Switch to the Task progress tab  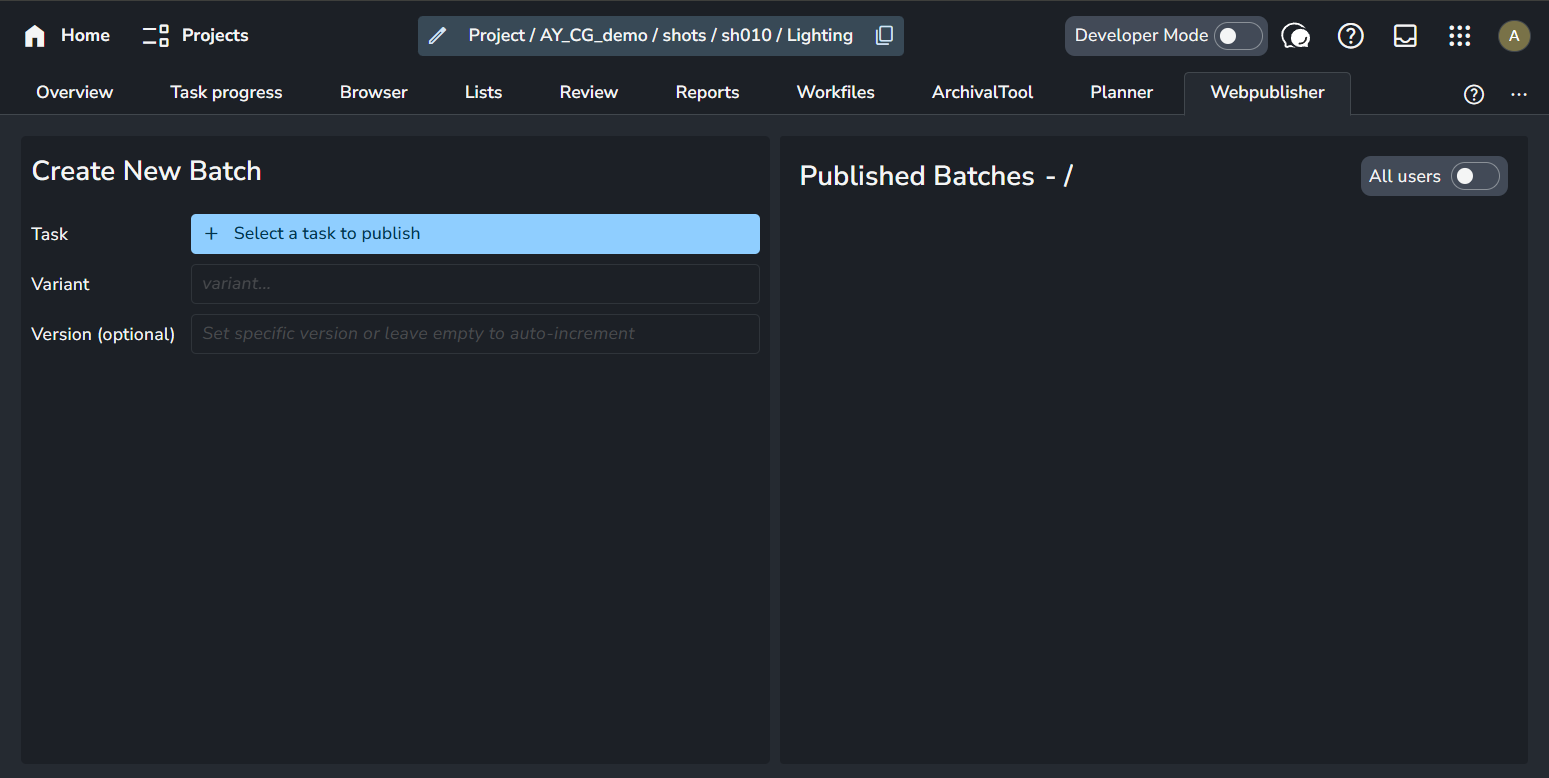click(x=226, y=92)
